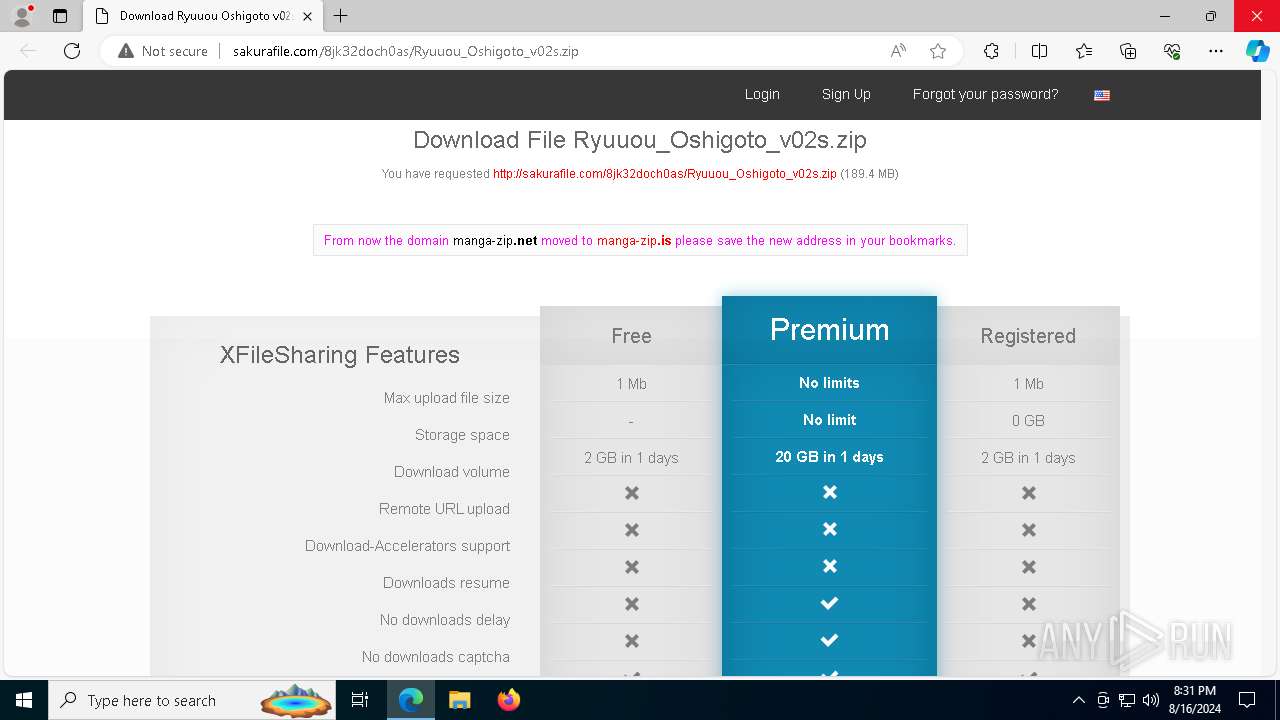This screenshot has width=1280, height=720.
Task: Open the notification center icon
Action: tap(1247, 700)
